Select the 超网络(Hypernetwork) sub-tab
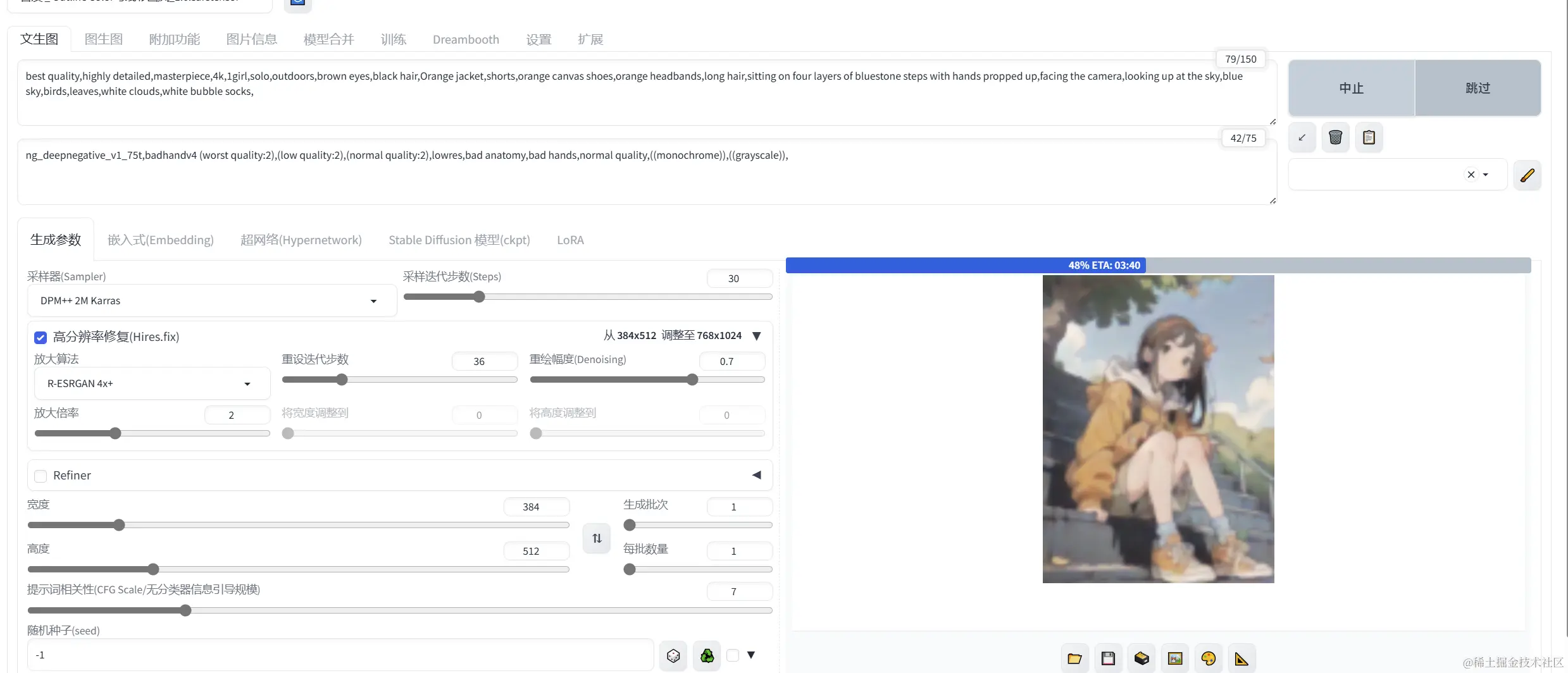 click(x=301, y=240)
